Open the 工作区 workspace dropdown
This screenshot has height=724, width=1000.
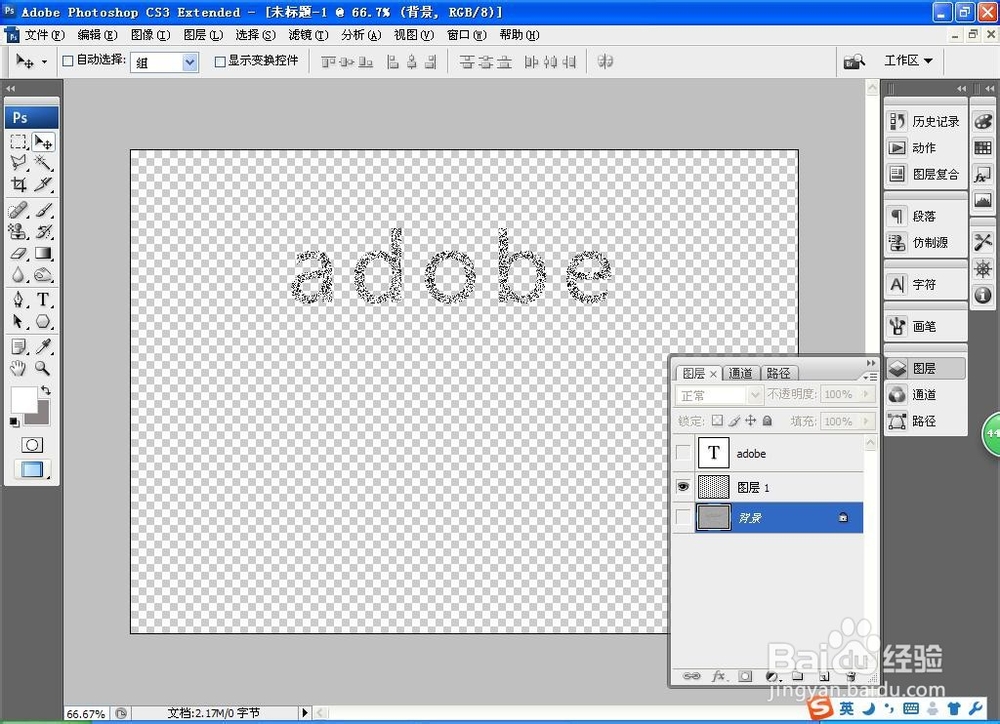908,61
